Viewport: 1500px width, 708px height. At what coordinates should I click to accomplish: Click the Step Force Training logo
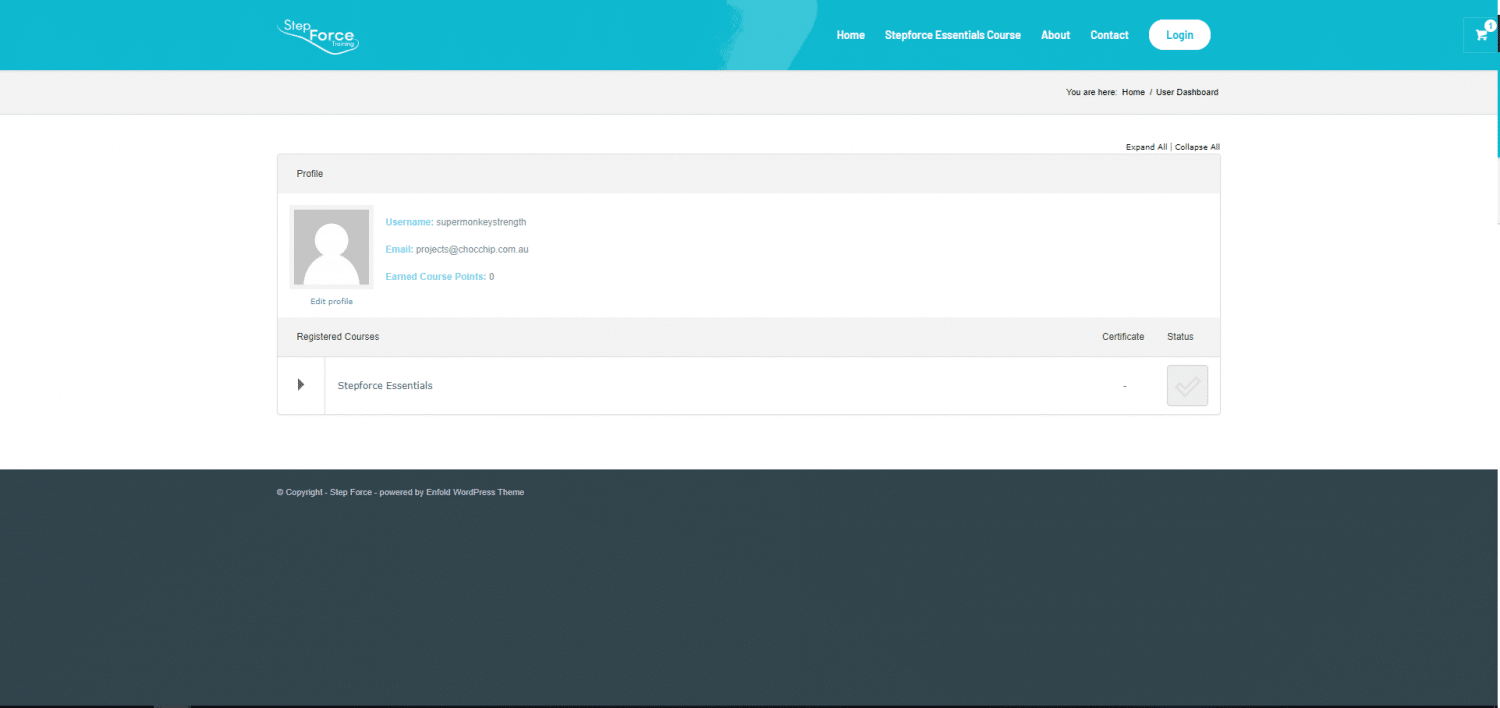[x=317, y=35]
